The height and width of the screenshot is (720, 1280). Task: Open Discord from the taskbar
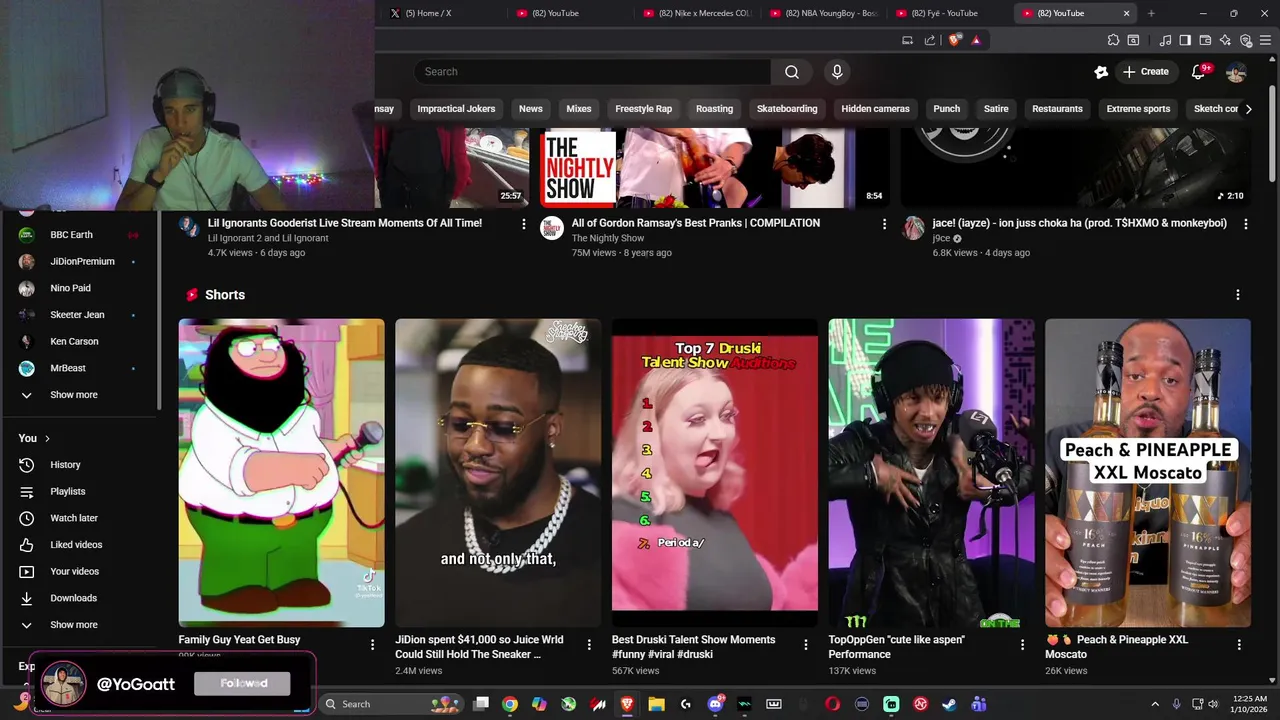[x=715, y=704]
